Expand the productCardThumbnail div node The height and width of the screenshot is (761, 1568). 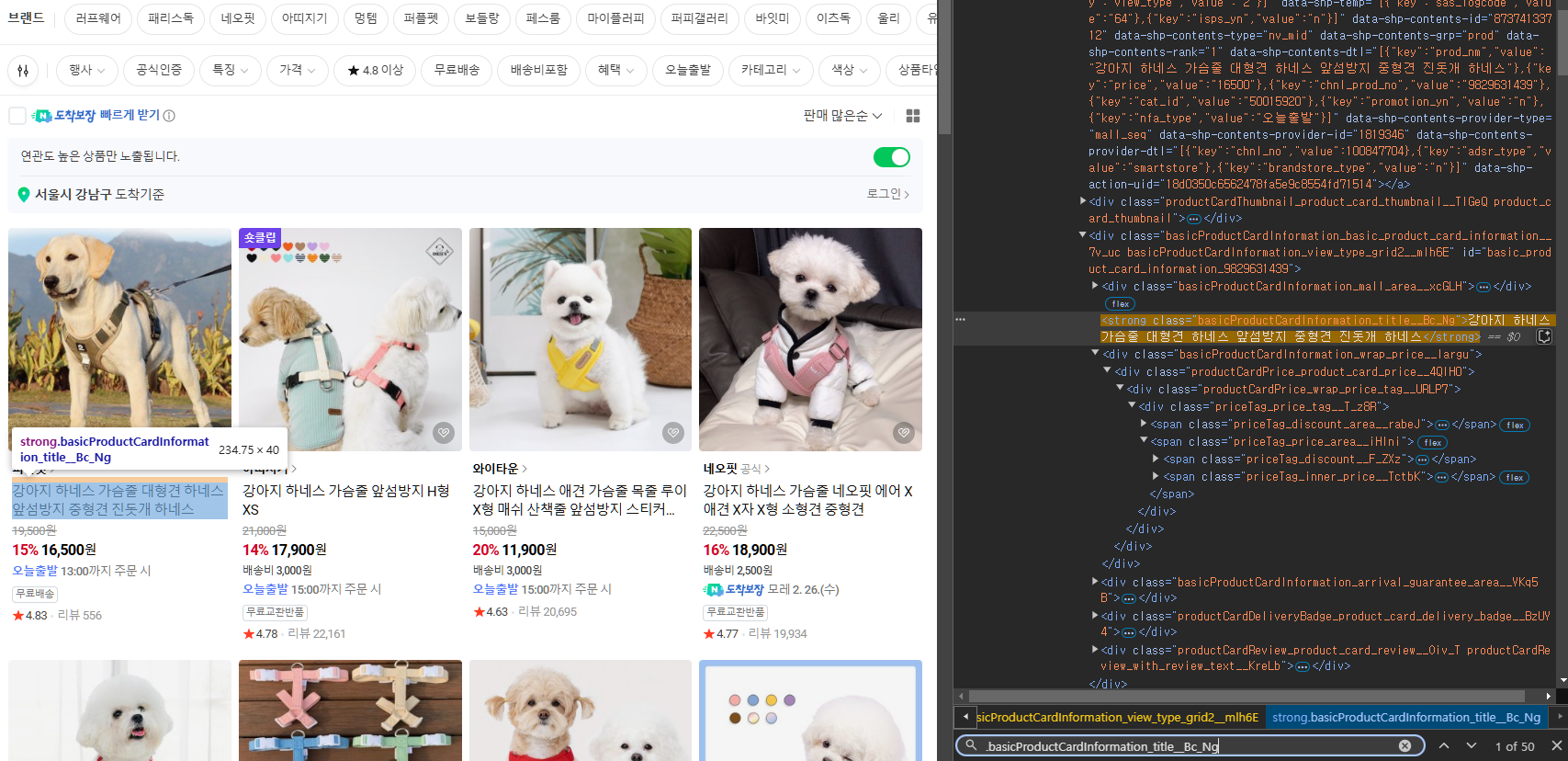(x=1082, y=201)
